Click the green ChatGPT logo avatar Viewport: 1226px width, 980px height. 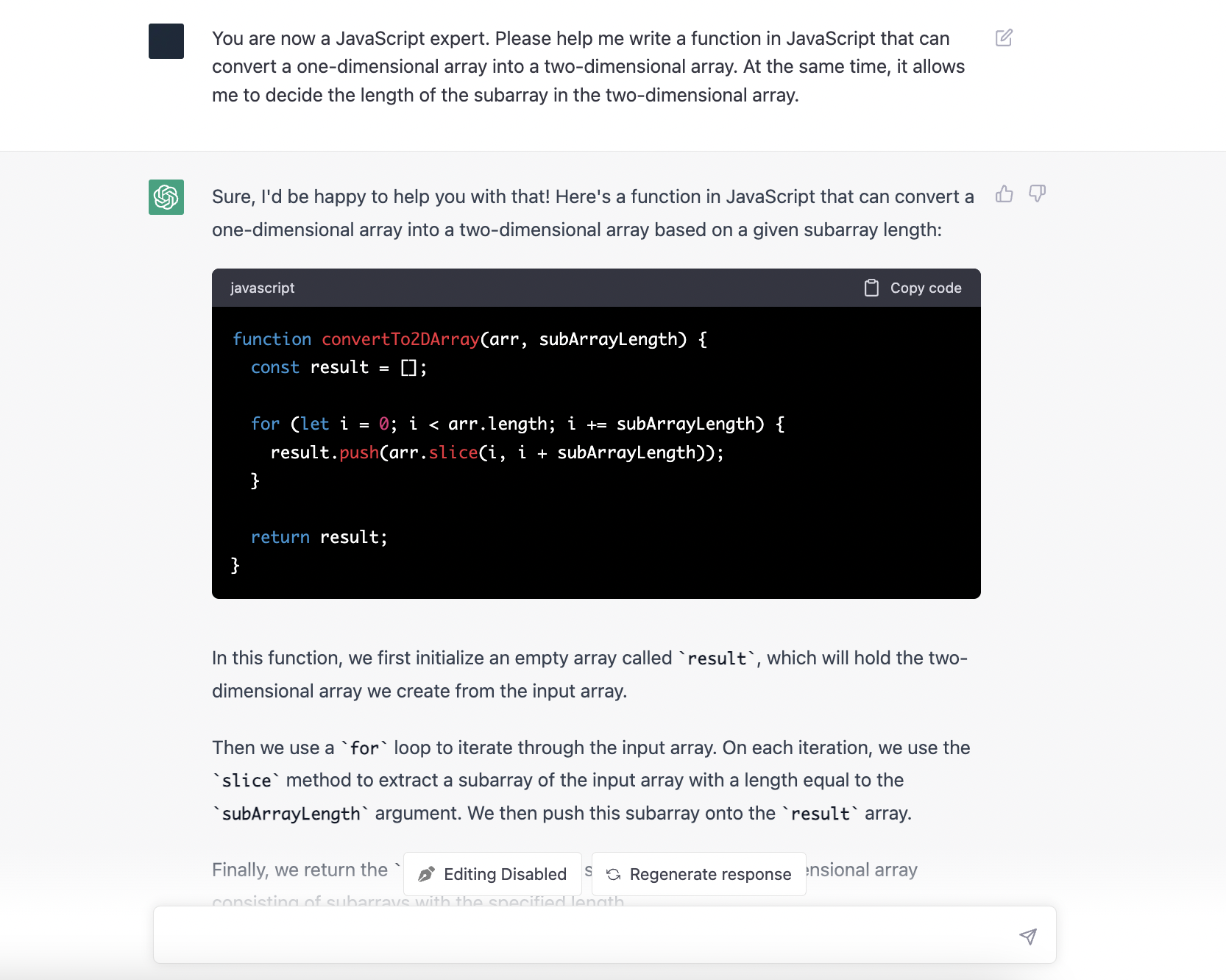coord(166,197)
